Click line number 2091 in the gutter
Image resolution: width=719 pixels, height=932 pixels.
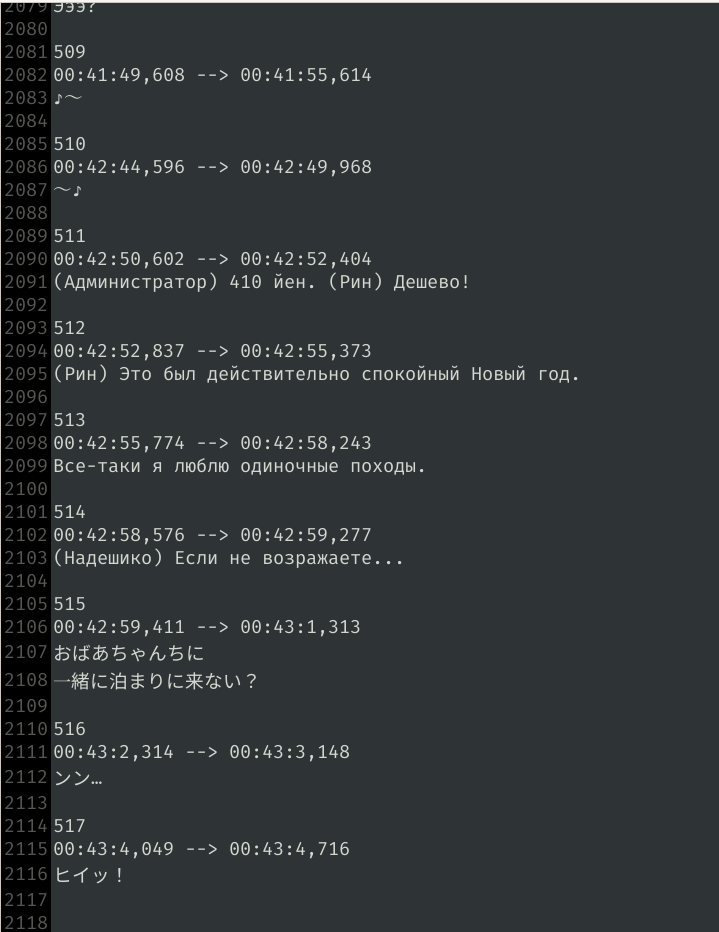pyautogui.click(x=26, y=282)
